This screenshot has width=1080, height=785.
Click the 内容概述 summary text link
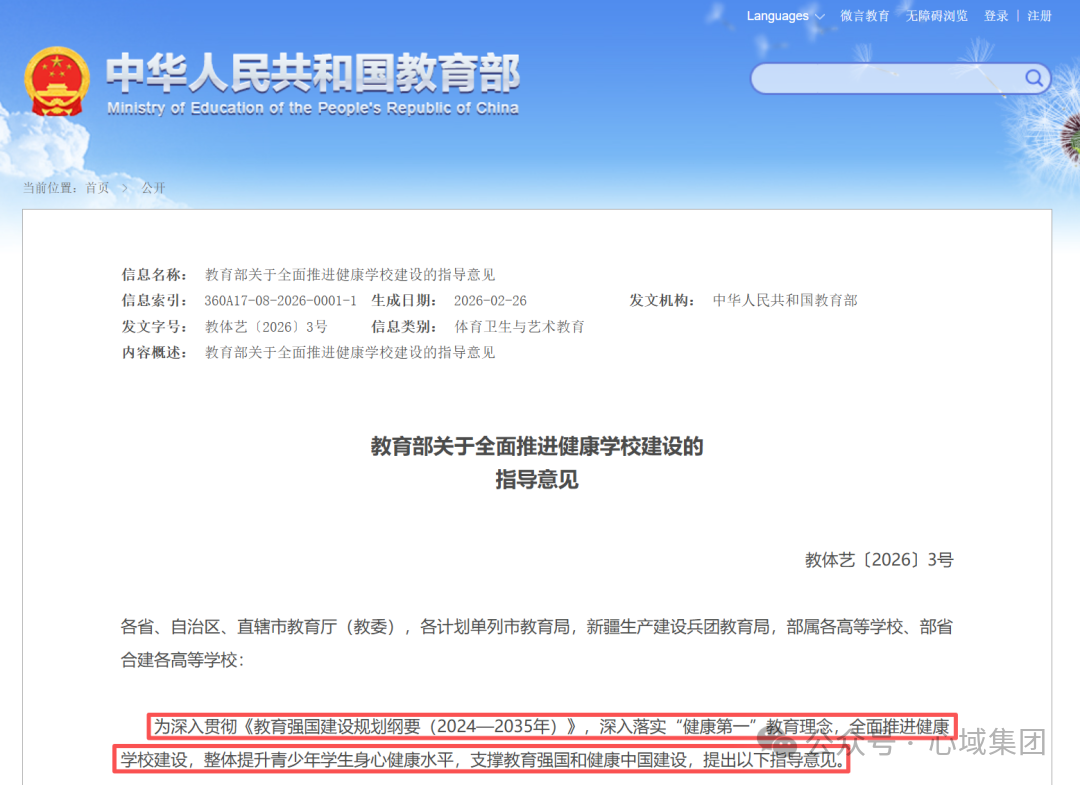point(348,352)
